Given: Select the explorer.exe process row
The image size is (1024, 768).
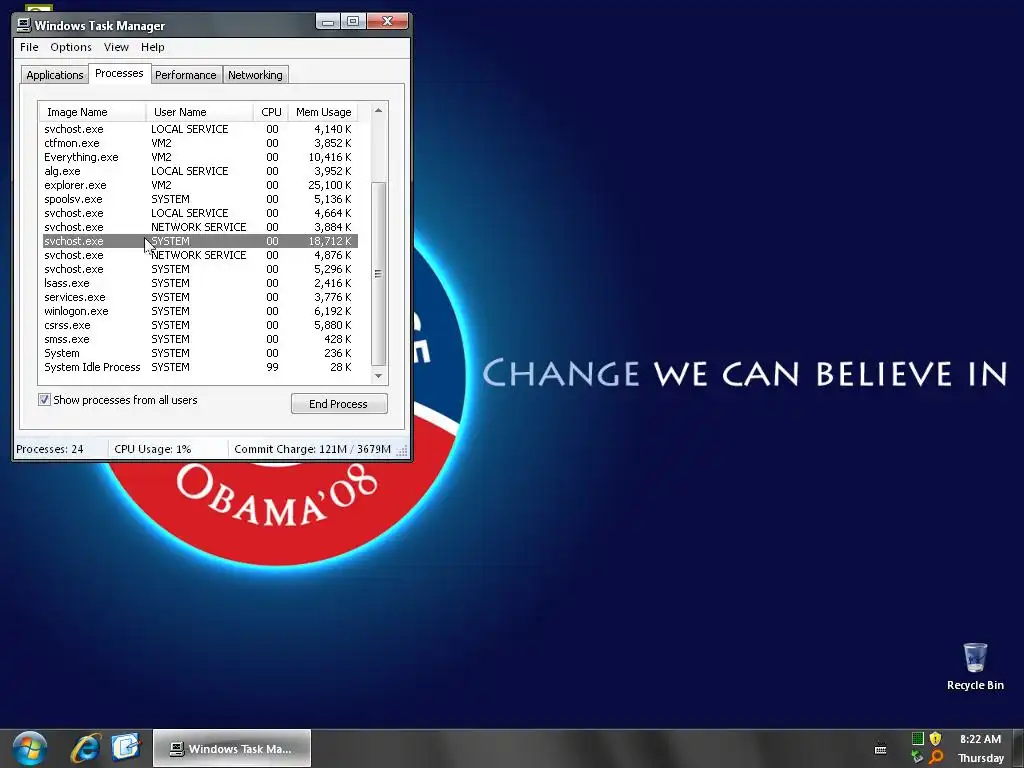Looking at the screenshot, I should 200,185.
